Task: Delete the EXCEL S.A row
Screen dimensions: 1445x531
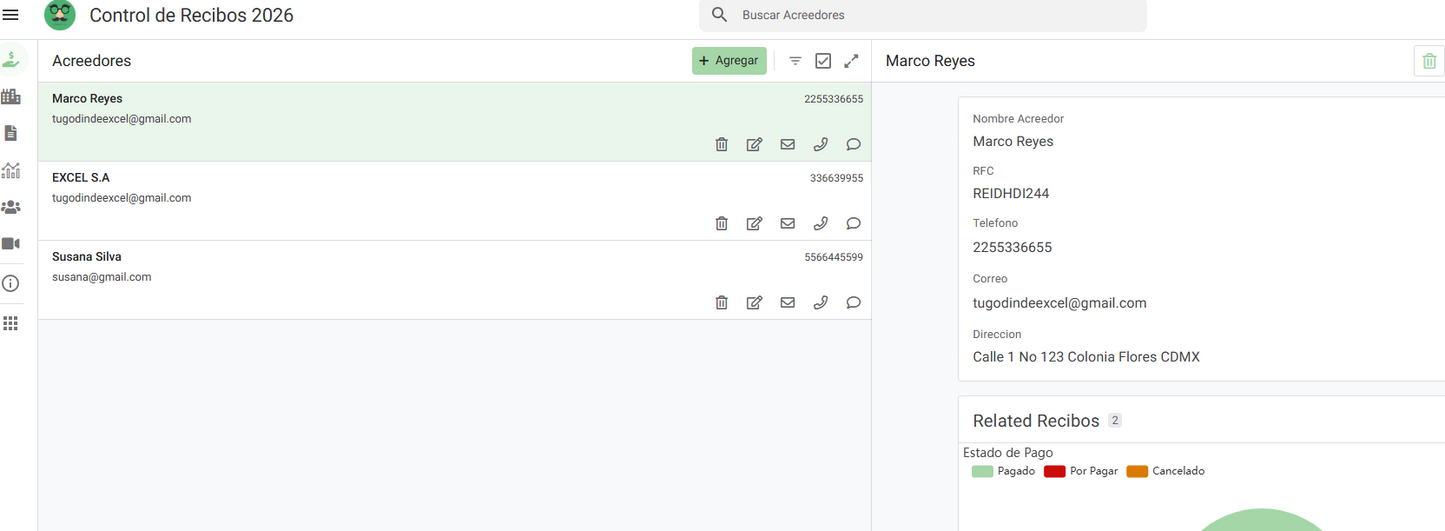Action: tap(721, 223)
